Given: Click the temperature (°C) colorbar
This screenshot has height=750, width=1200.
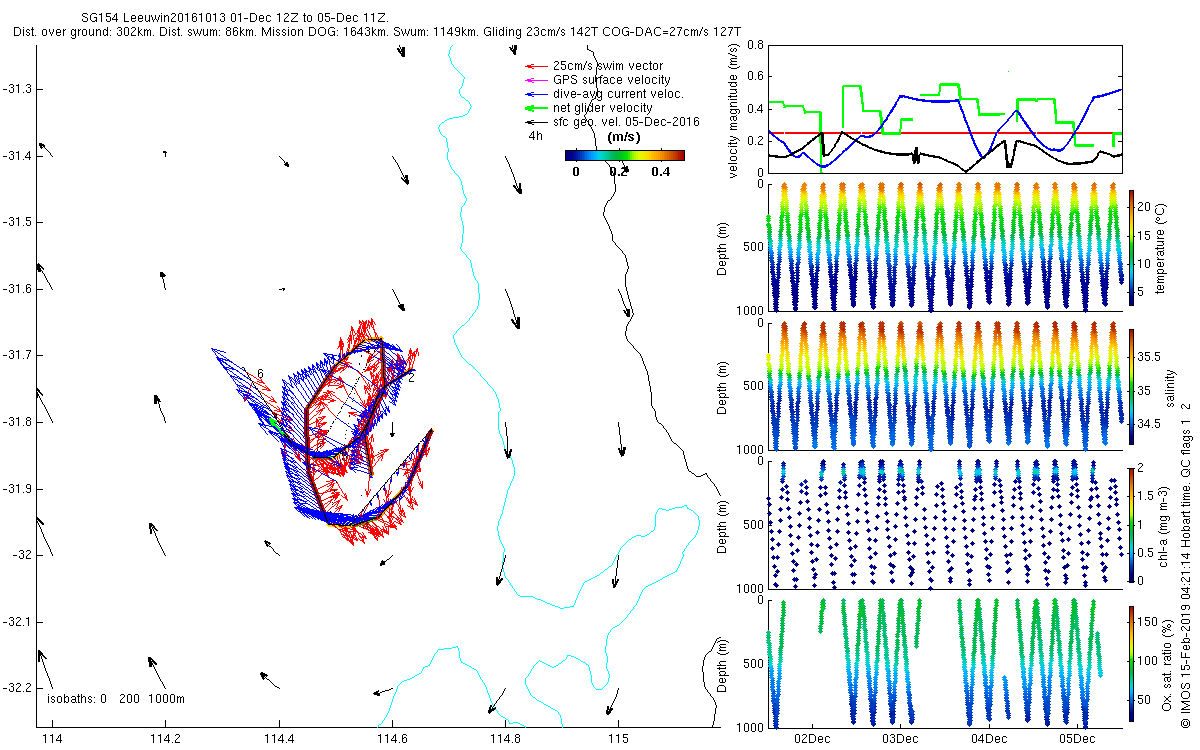Looking at the screenshot, I should click(x=1131, y=246).
